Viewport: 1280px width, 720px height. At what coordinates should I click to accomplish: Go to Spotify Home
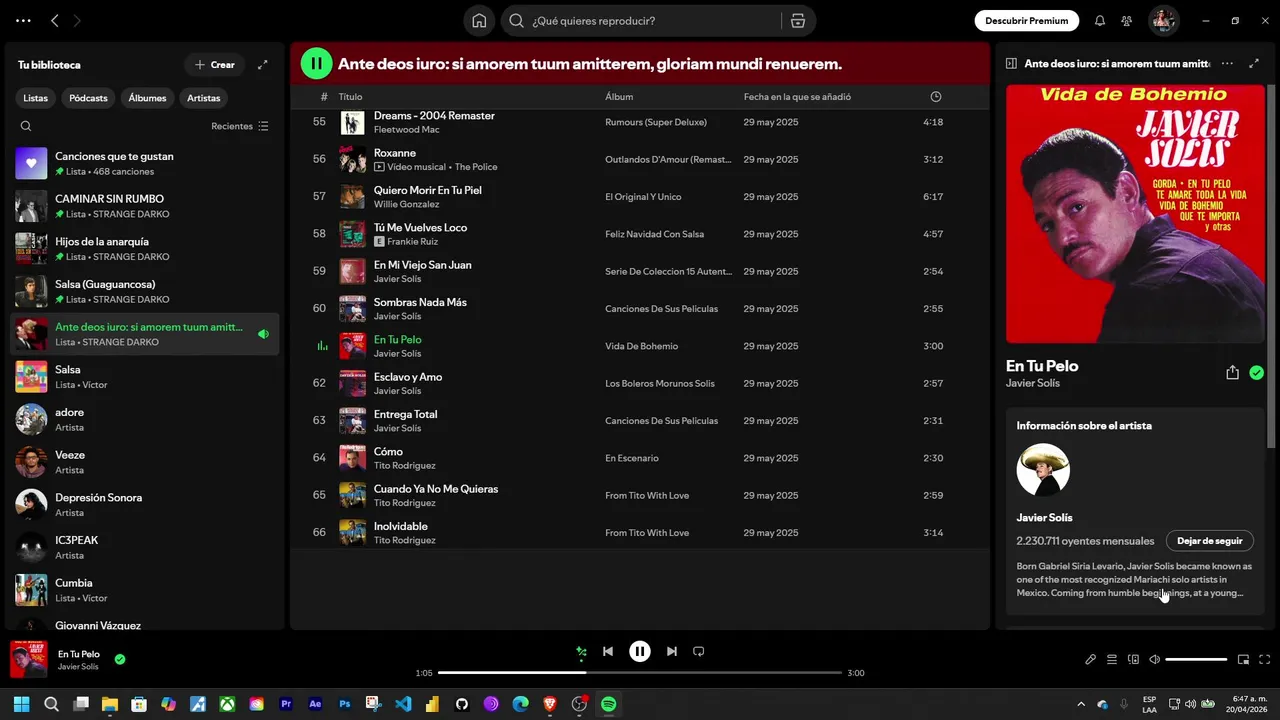tap(479, 21)
